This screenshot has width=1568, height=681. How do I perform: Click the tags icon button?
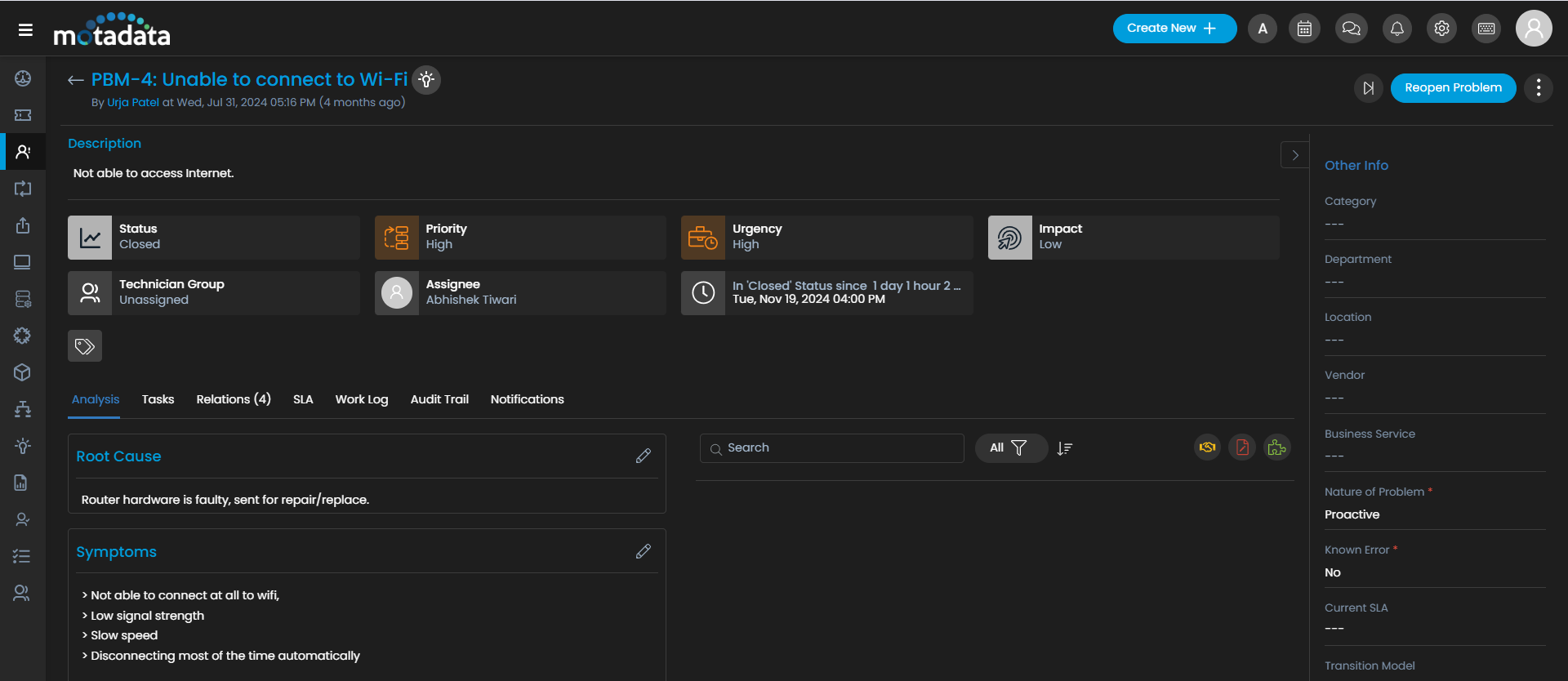(x=85, y=346)
